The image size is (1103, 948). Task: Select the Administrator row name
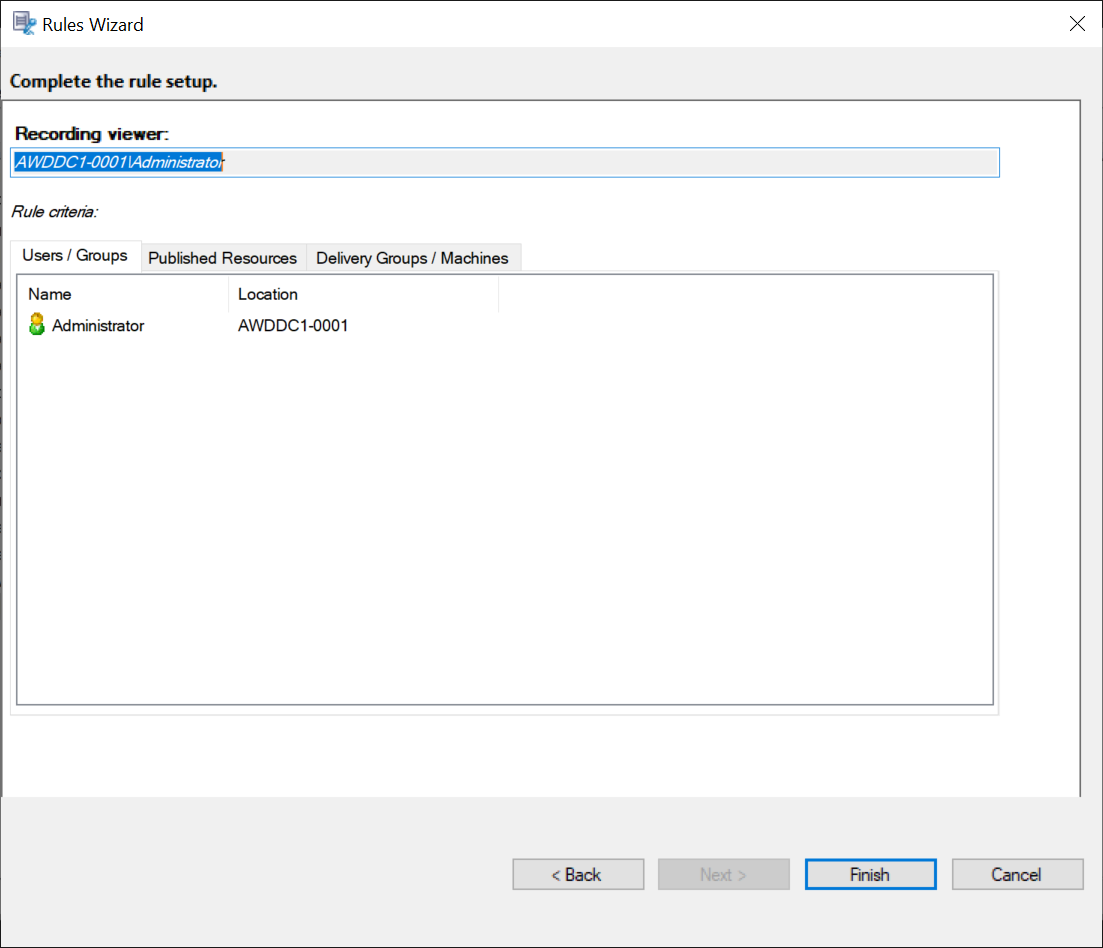pos(98,326)
